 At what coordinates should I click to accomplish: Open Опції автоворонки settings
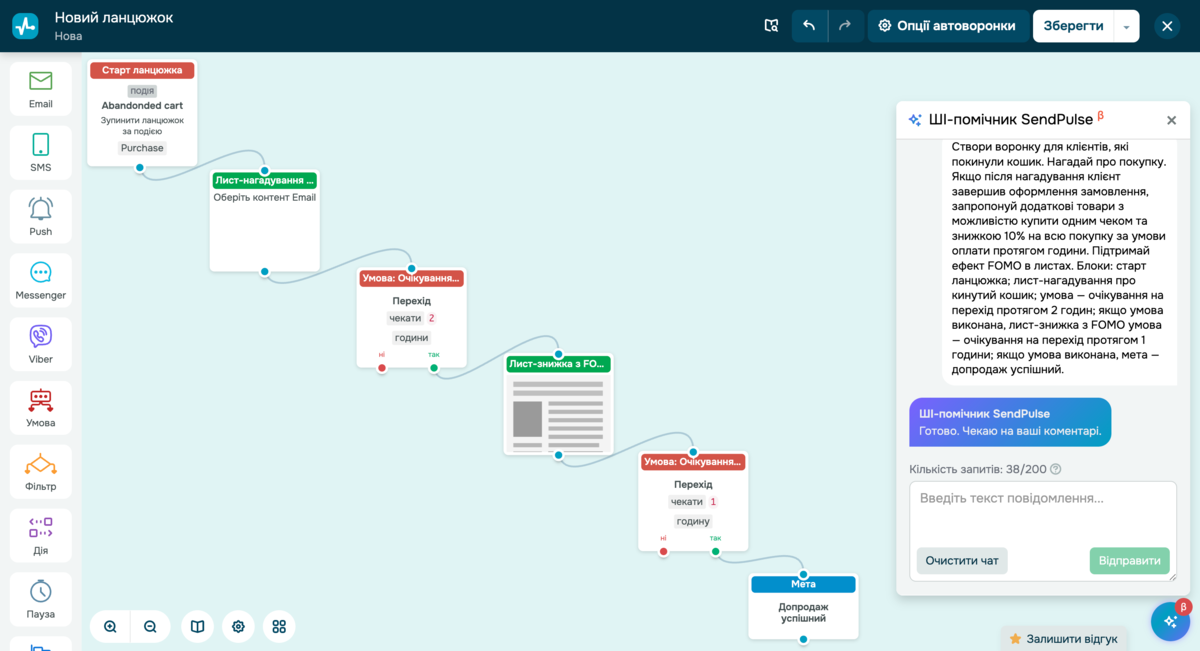[947, 26]
